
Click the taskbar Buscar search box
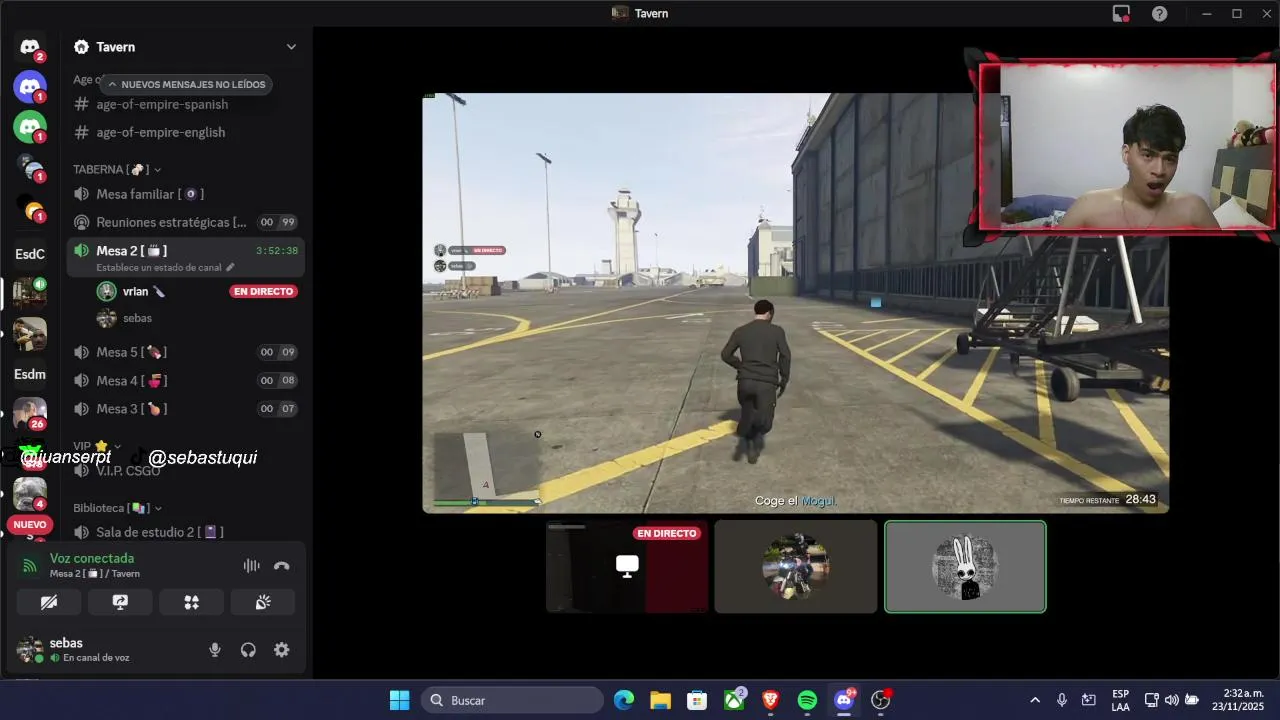pos(512,700)
